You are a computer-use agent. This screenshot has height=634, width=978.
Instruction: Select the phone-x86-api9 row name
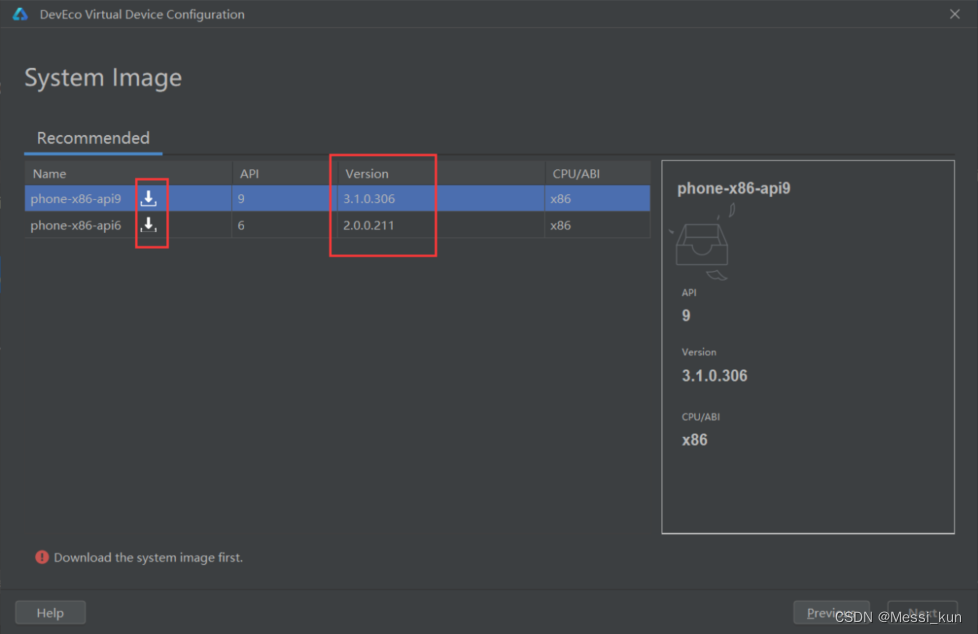click(x=76, y=198)
